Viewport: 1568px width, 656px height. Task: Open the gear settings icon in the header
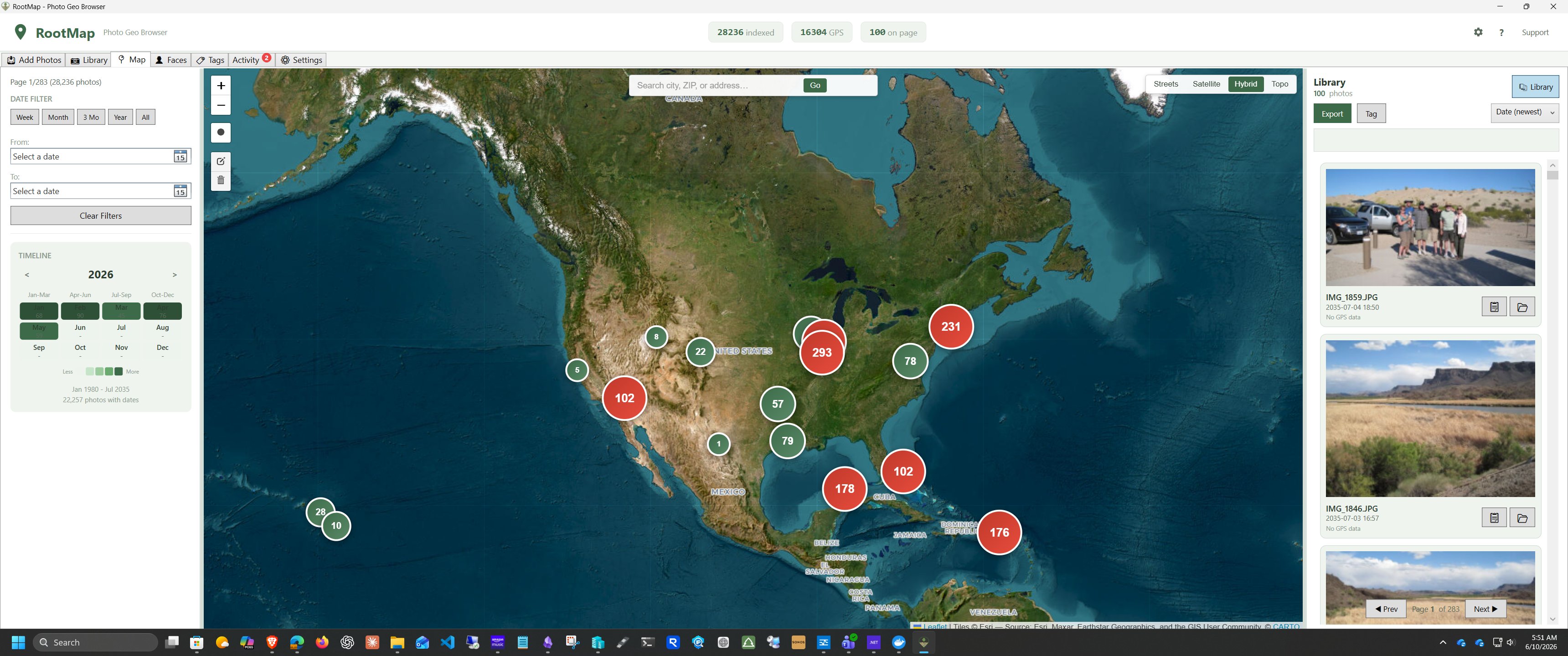pos(1478,32)
